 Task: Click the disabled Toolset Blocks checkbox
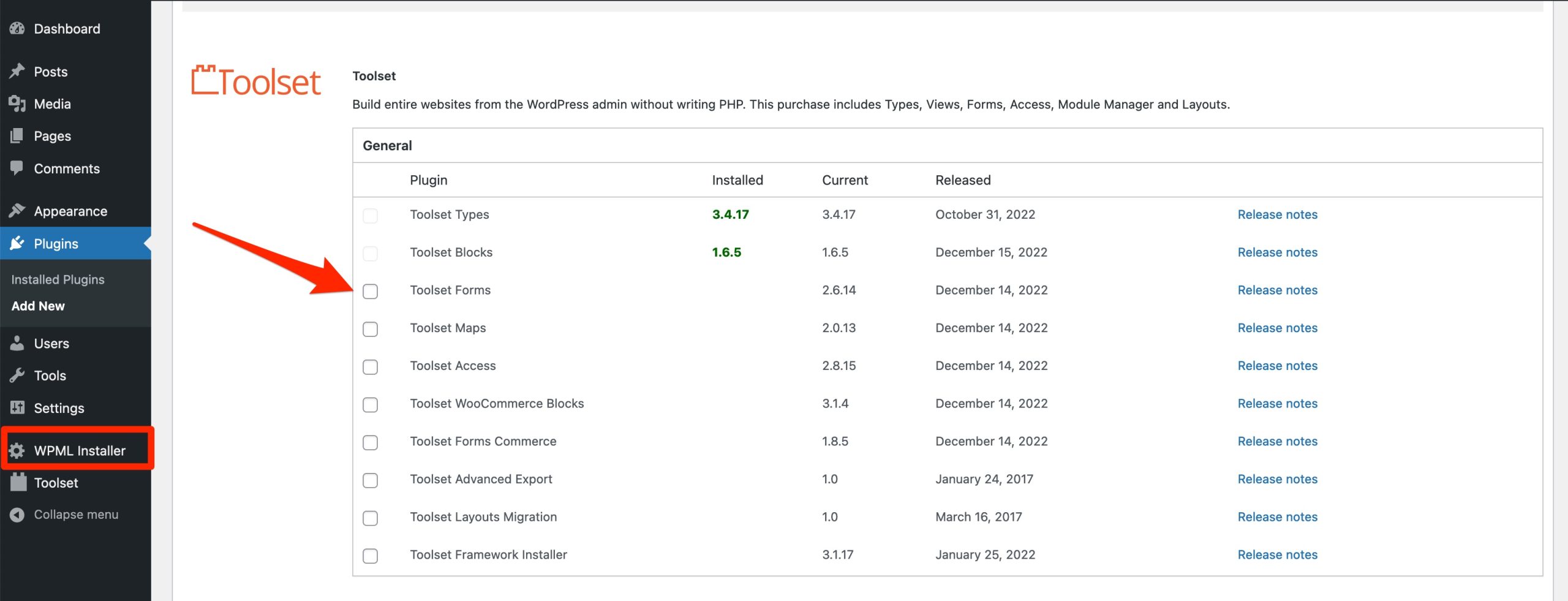pos(370,253)
